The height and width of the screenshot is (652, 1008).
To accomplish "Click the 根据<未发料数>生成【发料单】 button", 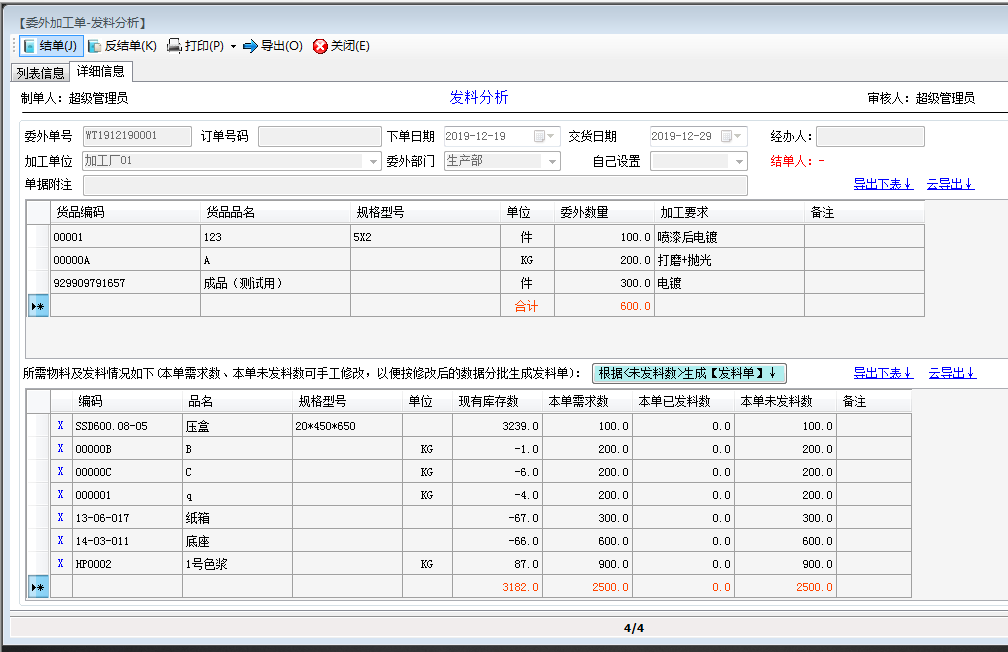I will (689, 373).
